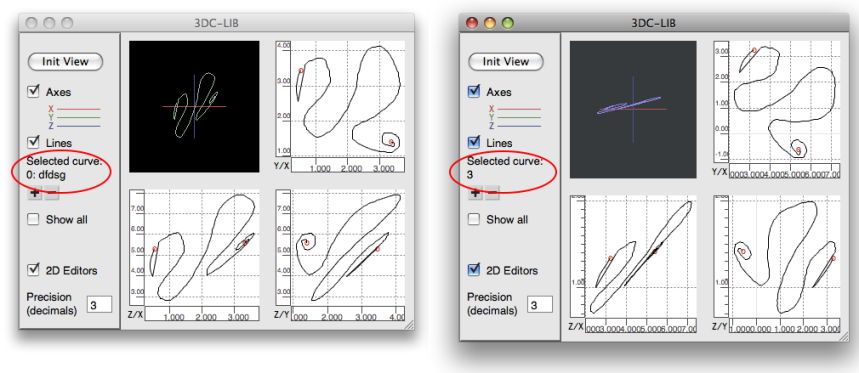Uncheck Axes checkbox in left window
This screenshot has width=859, height=373.
[34, 91]
